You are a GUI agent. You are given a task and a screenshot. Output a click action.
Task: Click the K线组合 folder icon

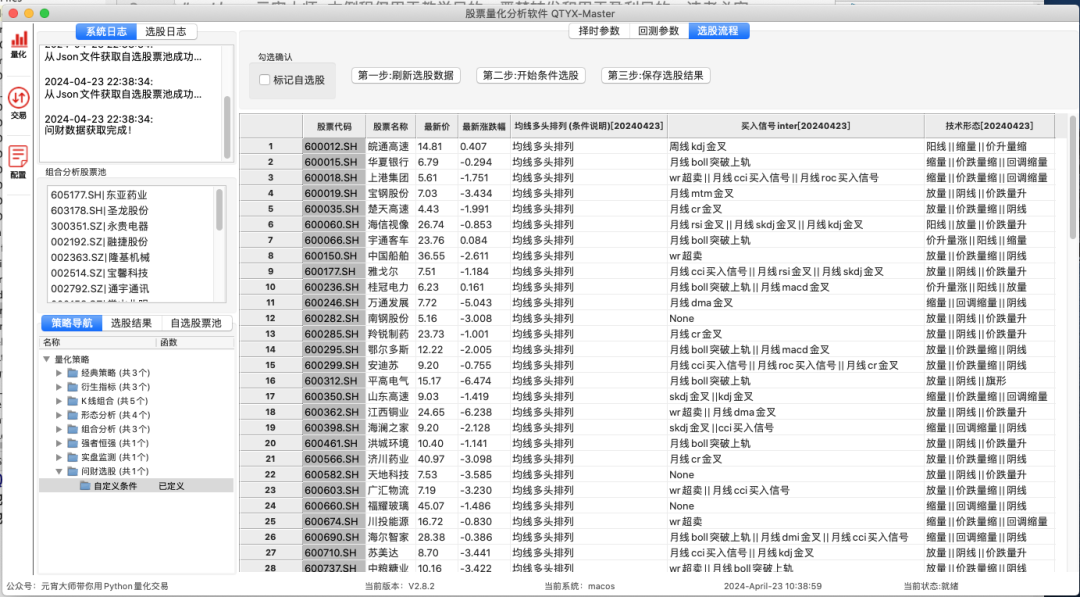(72, 401)
